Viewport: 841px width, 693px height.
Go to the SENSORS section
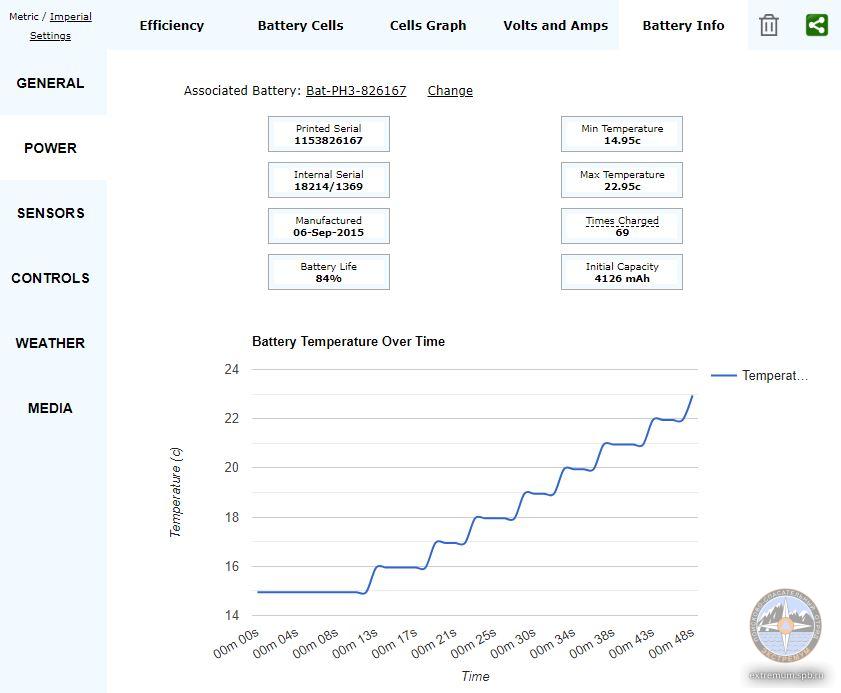tap(50, 213)
